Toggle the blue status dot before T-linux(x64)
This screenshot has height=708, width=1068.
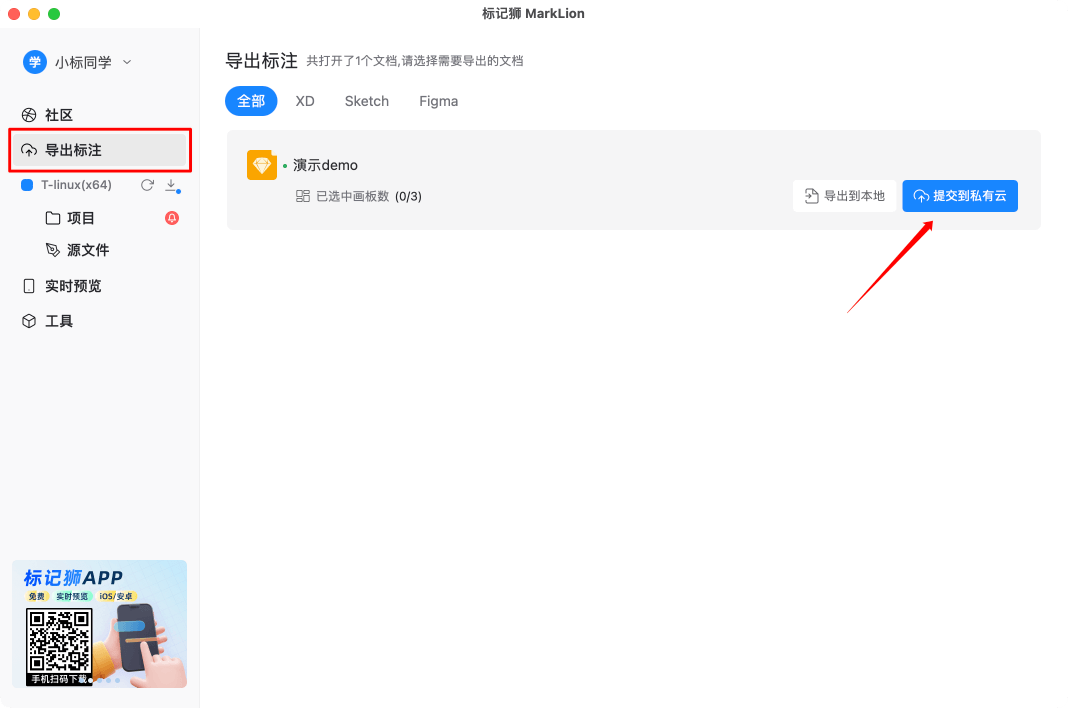pos(29,185)
